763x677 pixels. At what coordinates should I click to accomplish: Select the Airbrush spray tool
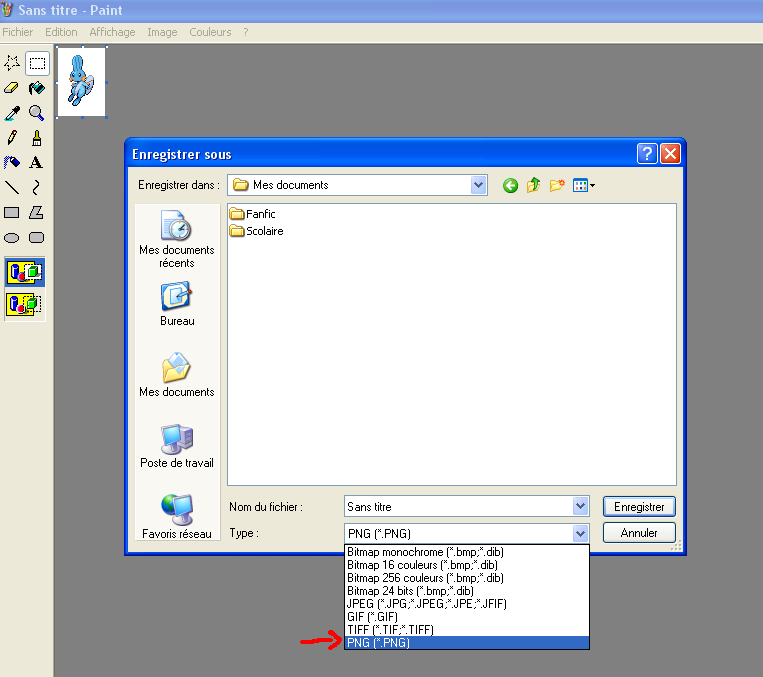[12, 162]
